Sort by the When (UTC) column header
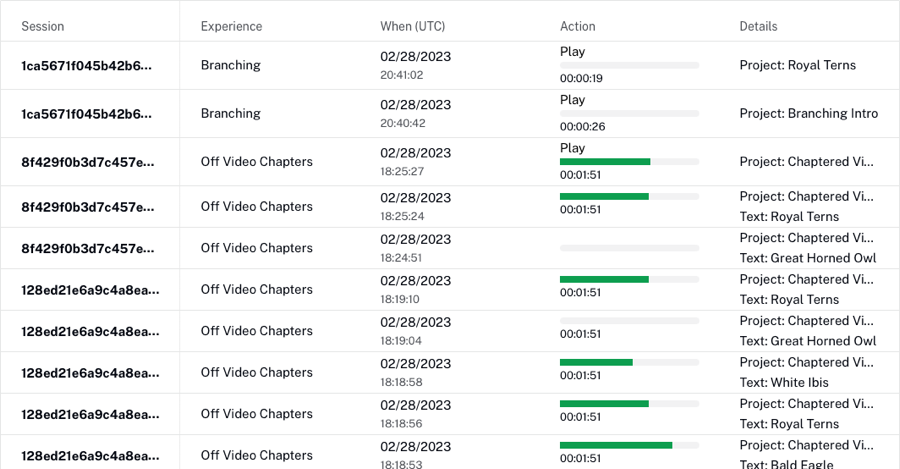The image size is (900, 469). pos(412,26)
